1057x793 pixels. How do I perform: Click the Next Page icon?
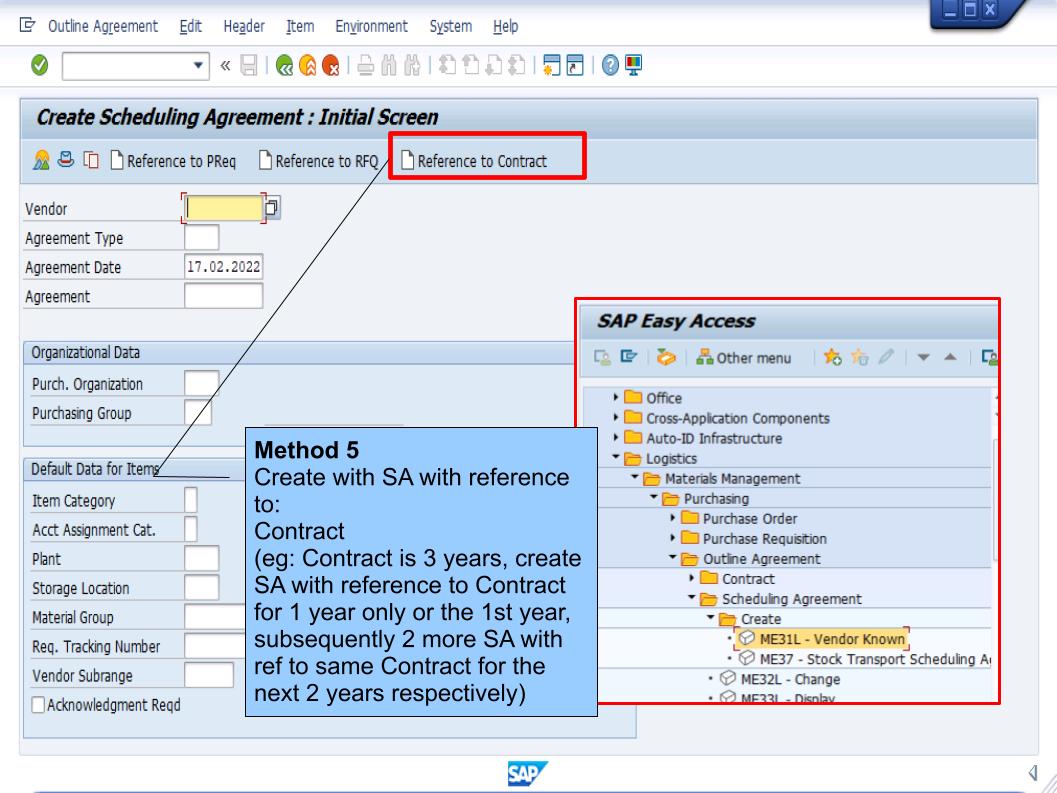[x=493, y=65]
